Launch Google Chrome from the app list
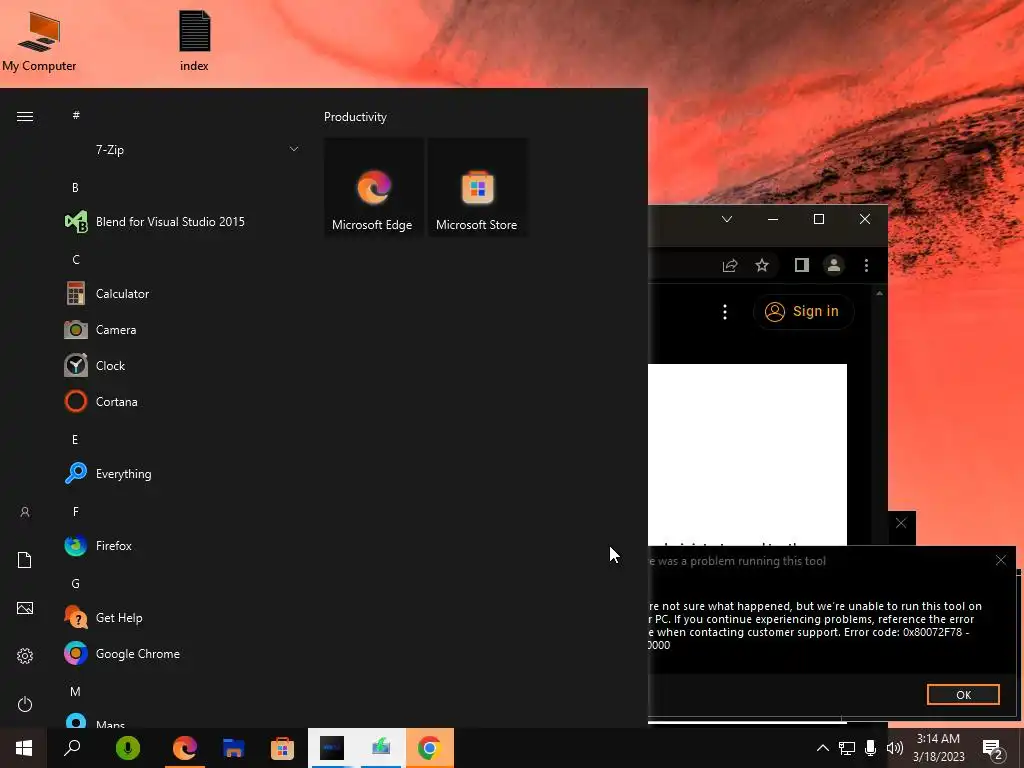 [x=182, y=654]
